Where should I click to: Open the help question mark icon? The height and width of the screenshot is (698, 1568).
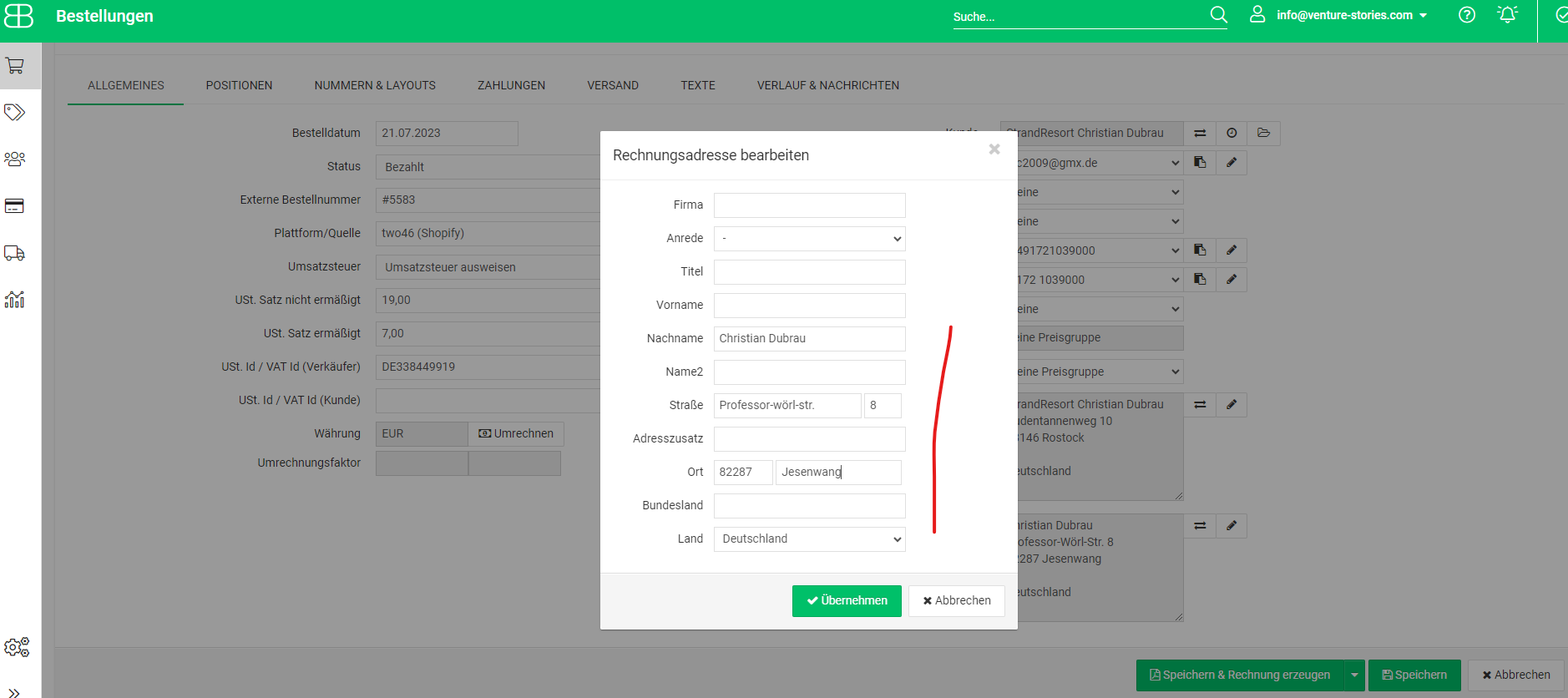tap(1467, 15)
